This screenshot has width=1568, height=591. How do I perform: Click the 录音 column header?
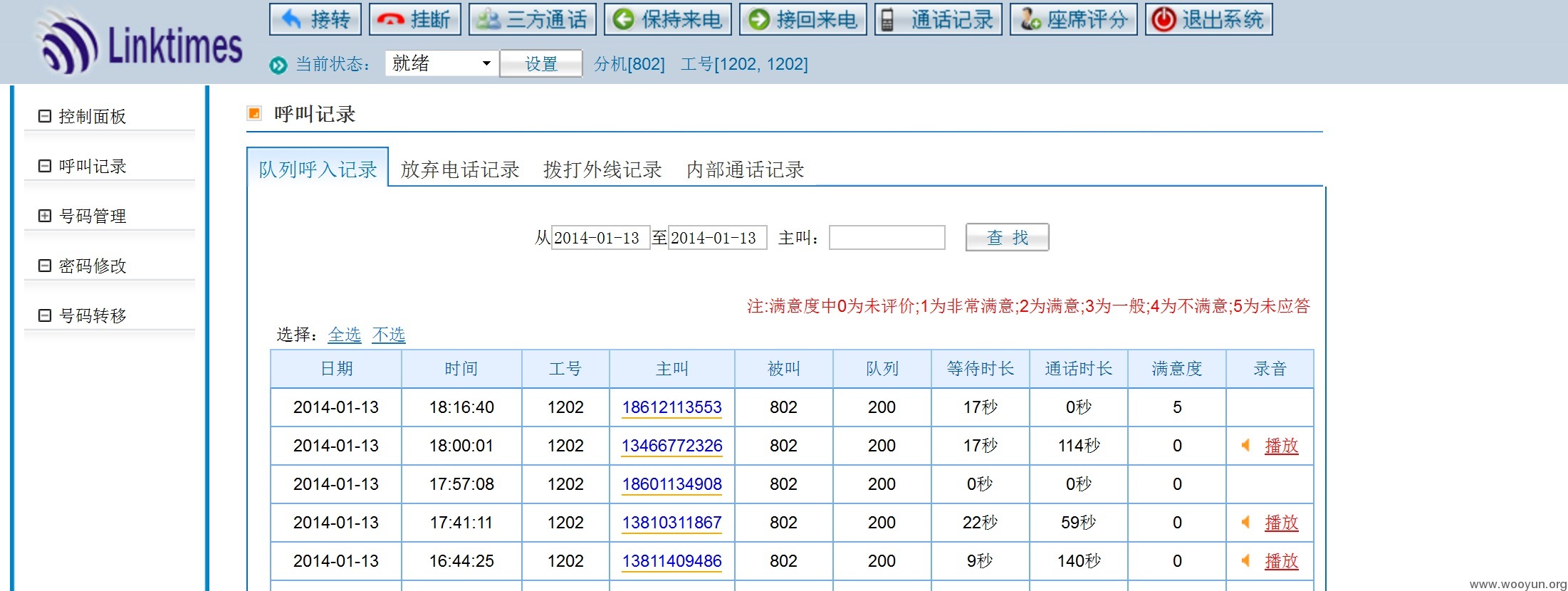1270,369
